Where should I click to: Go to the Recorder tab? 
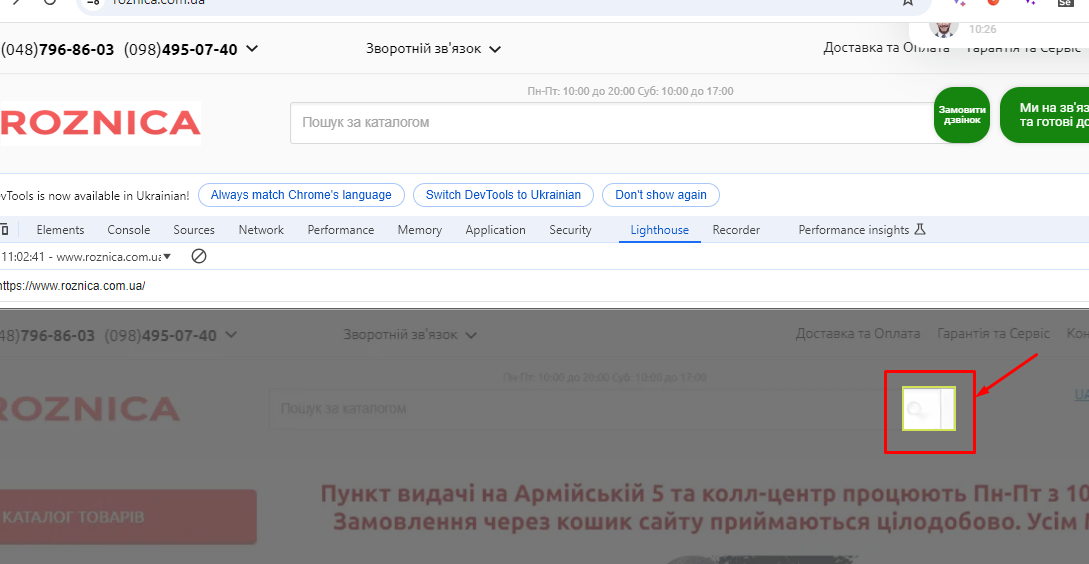click(x=736, y=230)
